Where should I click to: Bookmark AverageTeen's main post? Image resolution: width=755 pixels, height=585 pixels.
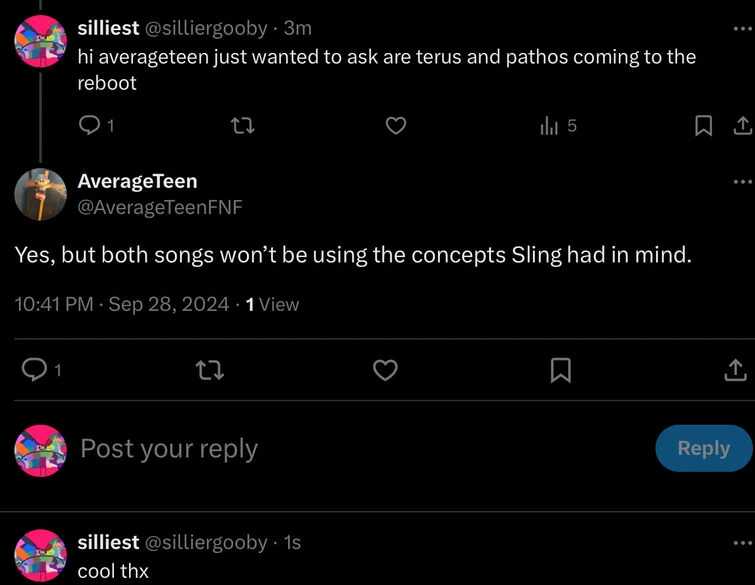tap(561, 370)
